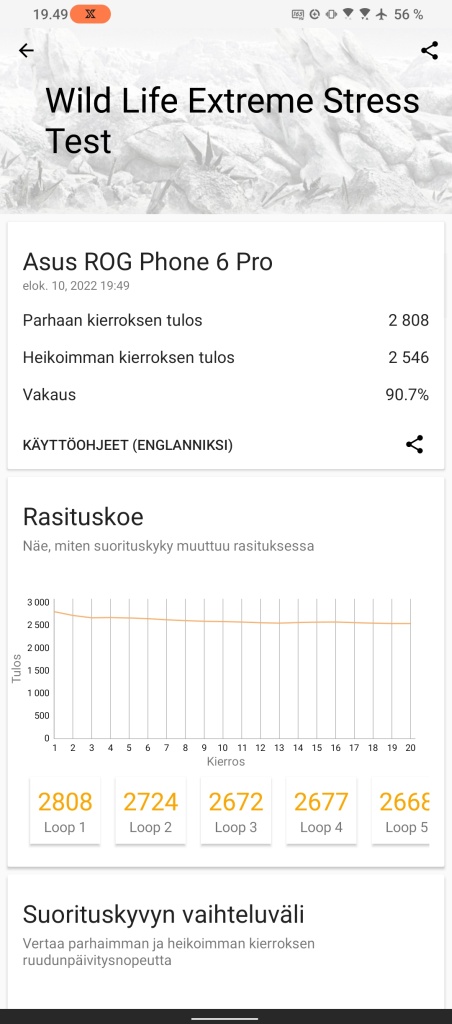Tap the Parhaan kierroksen tulos row
This screenshot has height=1024, width=452.
(226, 320)
